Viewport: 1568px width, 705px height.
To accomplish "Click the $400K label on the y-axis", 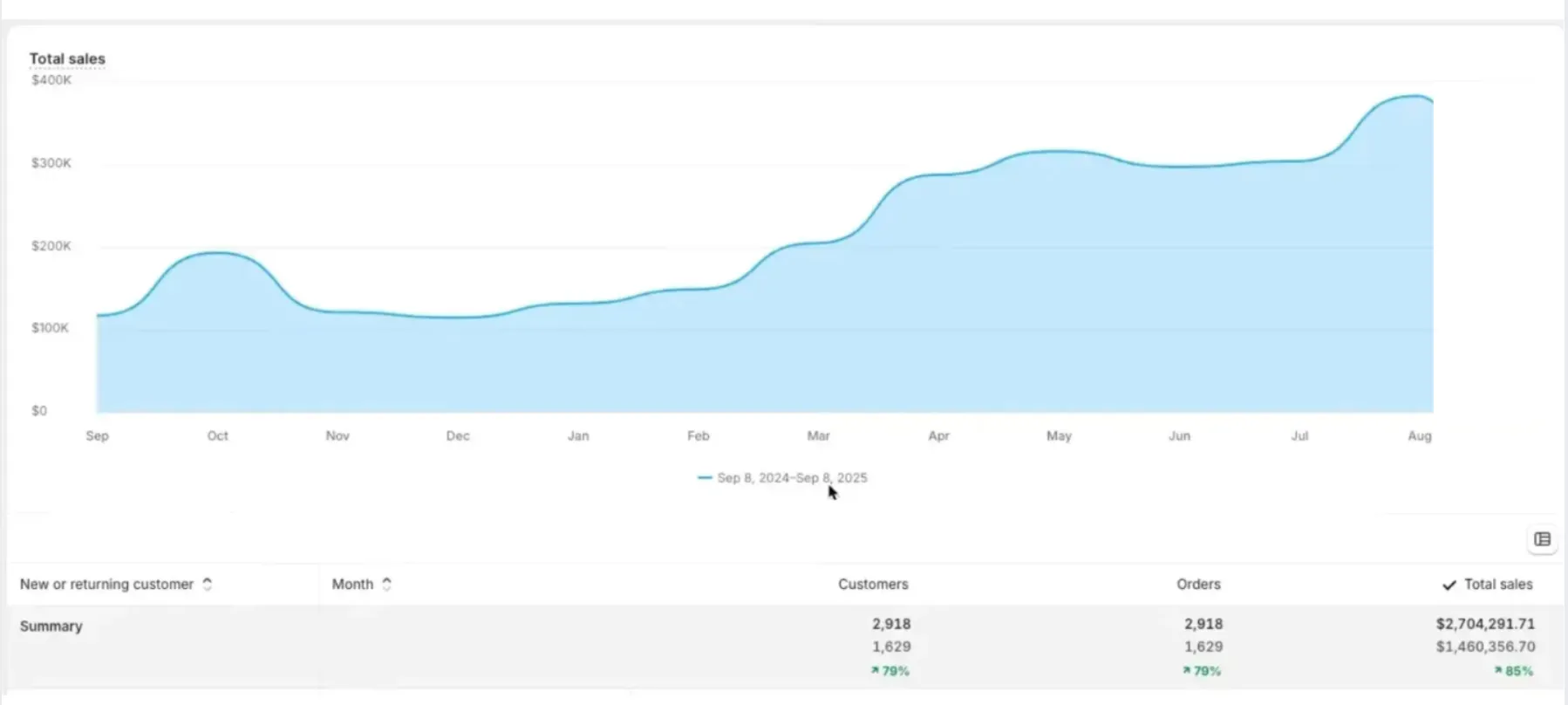I will point(51,80).
